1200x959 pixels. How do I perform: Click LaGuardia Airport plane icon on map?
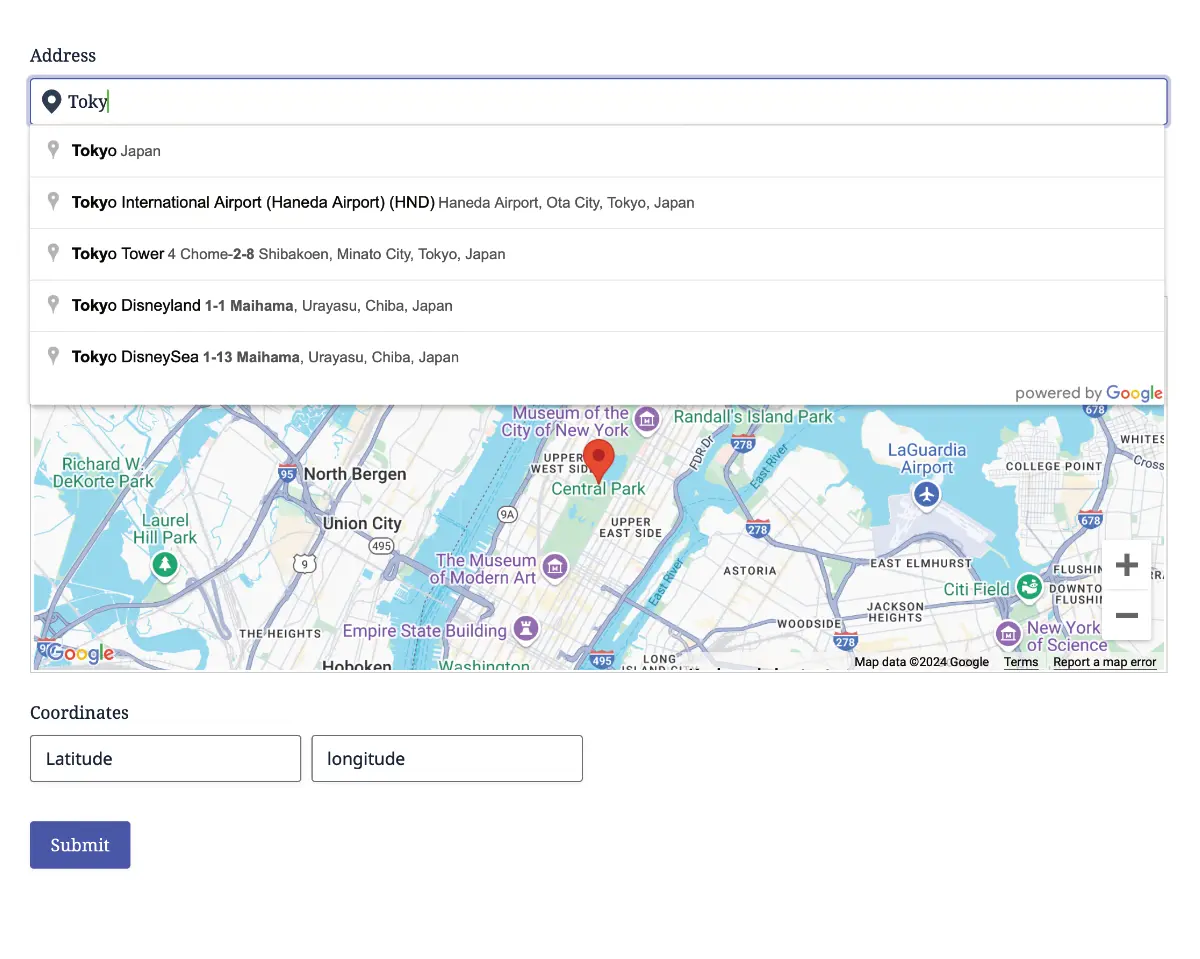(x=927, y=494)
